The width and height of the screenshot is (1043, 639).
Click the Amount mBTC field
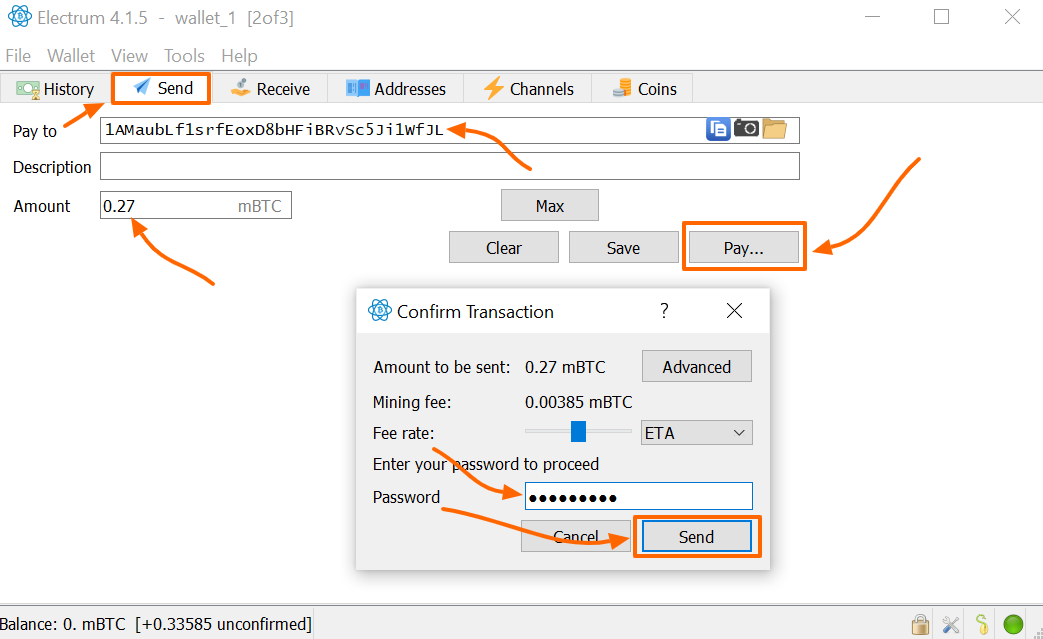pos(196,205)
